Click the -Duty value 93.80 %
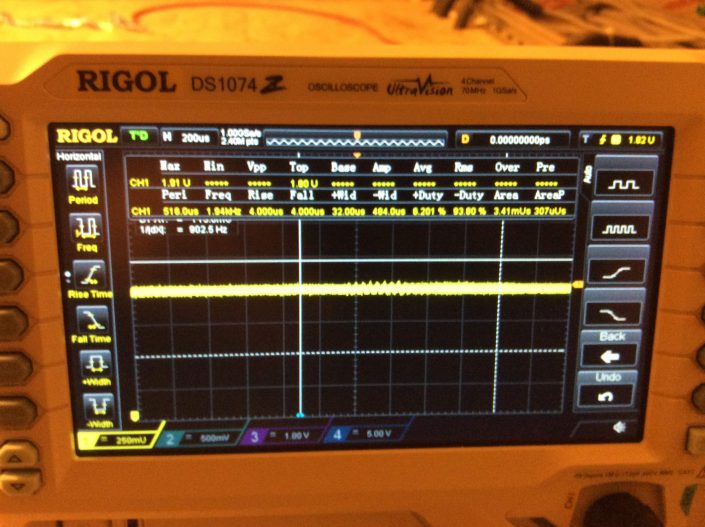Image resolution: width=705 pixels, height=527 pixels. point(470,211)
